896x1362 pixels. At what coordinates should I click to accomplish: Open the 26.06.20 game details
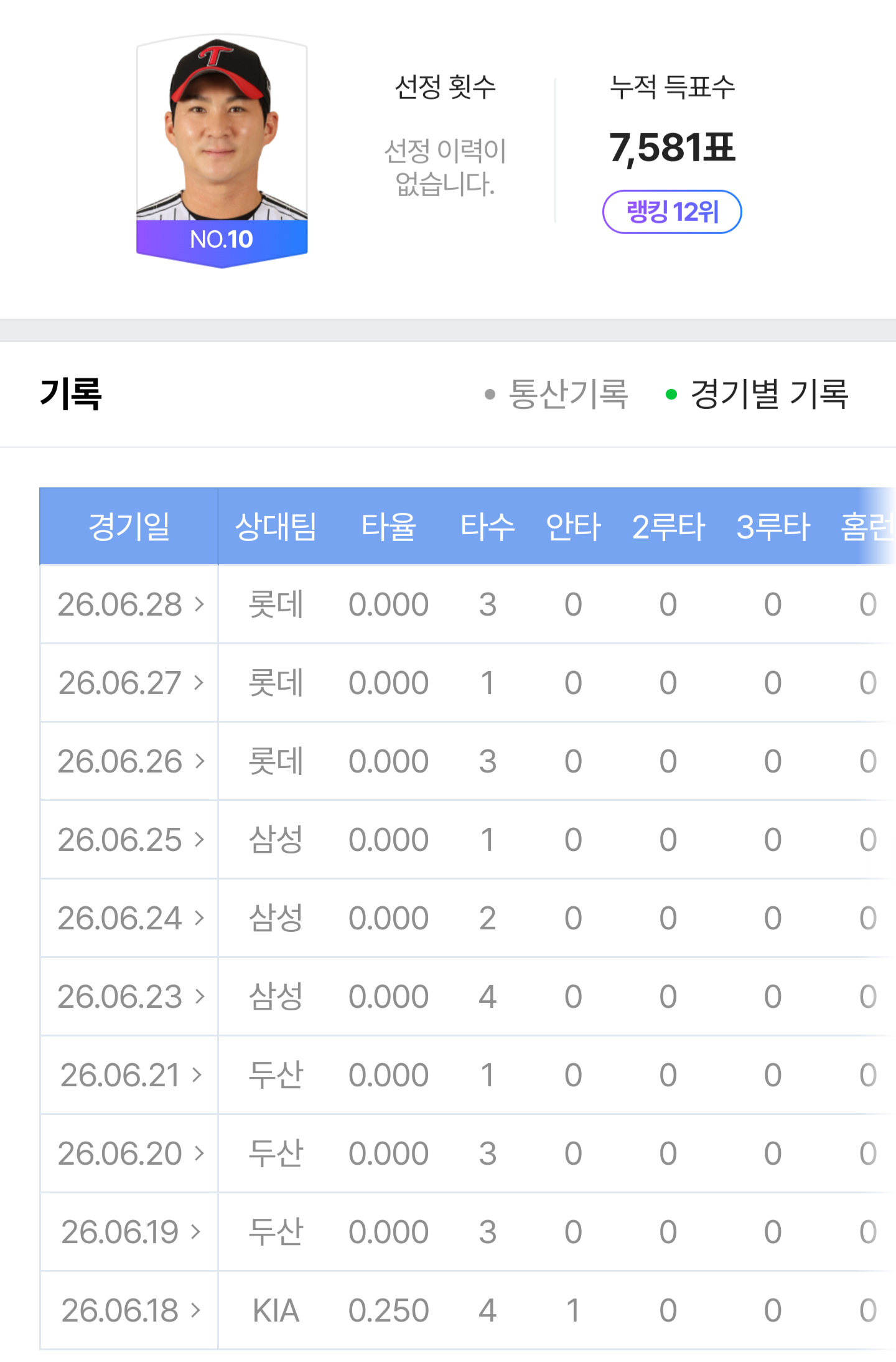pos(130,1153)
